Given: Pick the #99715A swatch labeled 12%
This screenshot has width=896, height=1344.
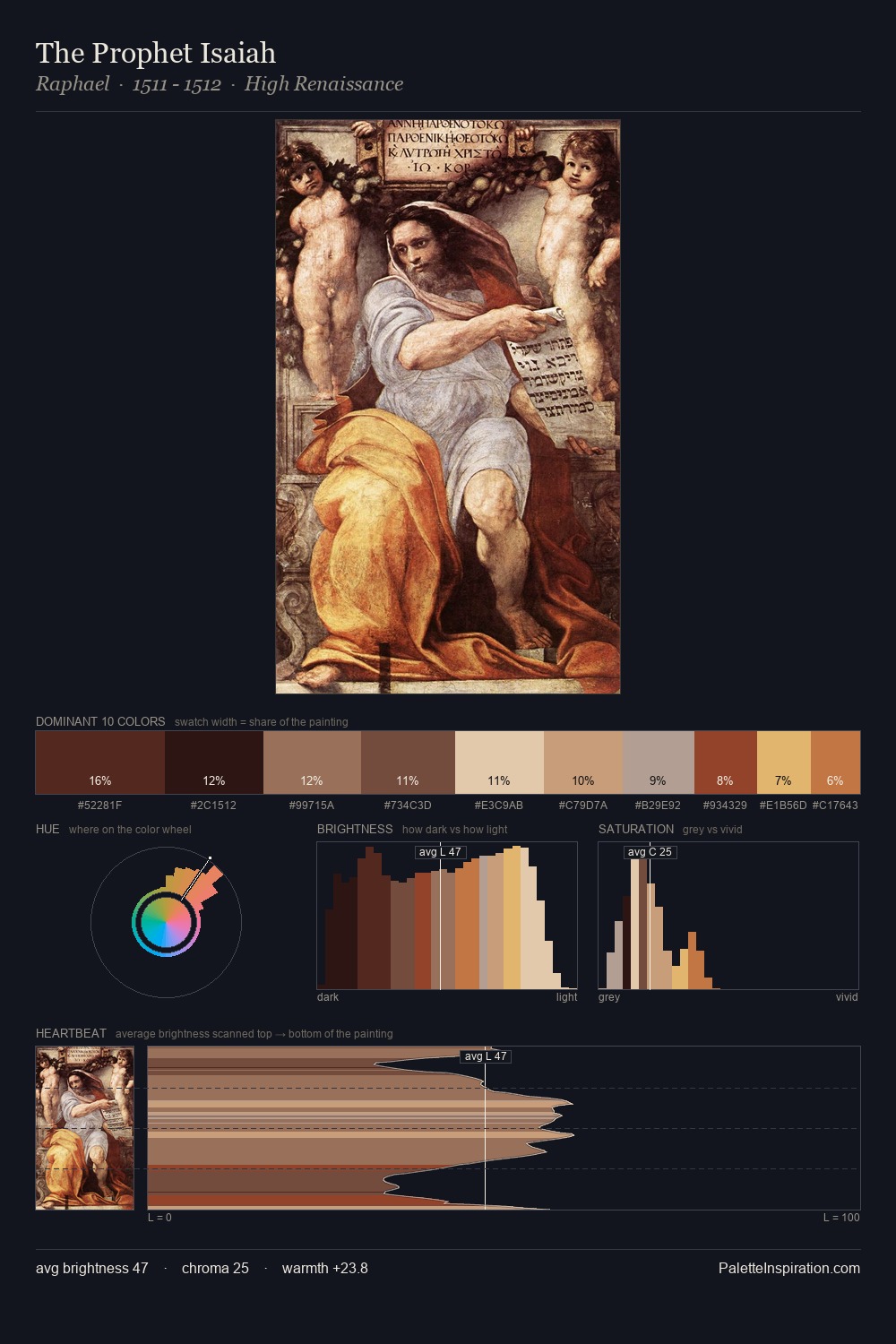Looking at the screenshot, I should pyautogui.click(x=312, y=762).
